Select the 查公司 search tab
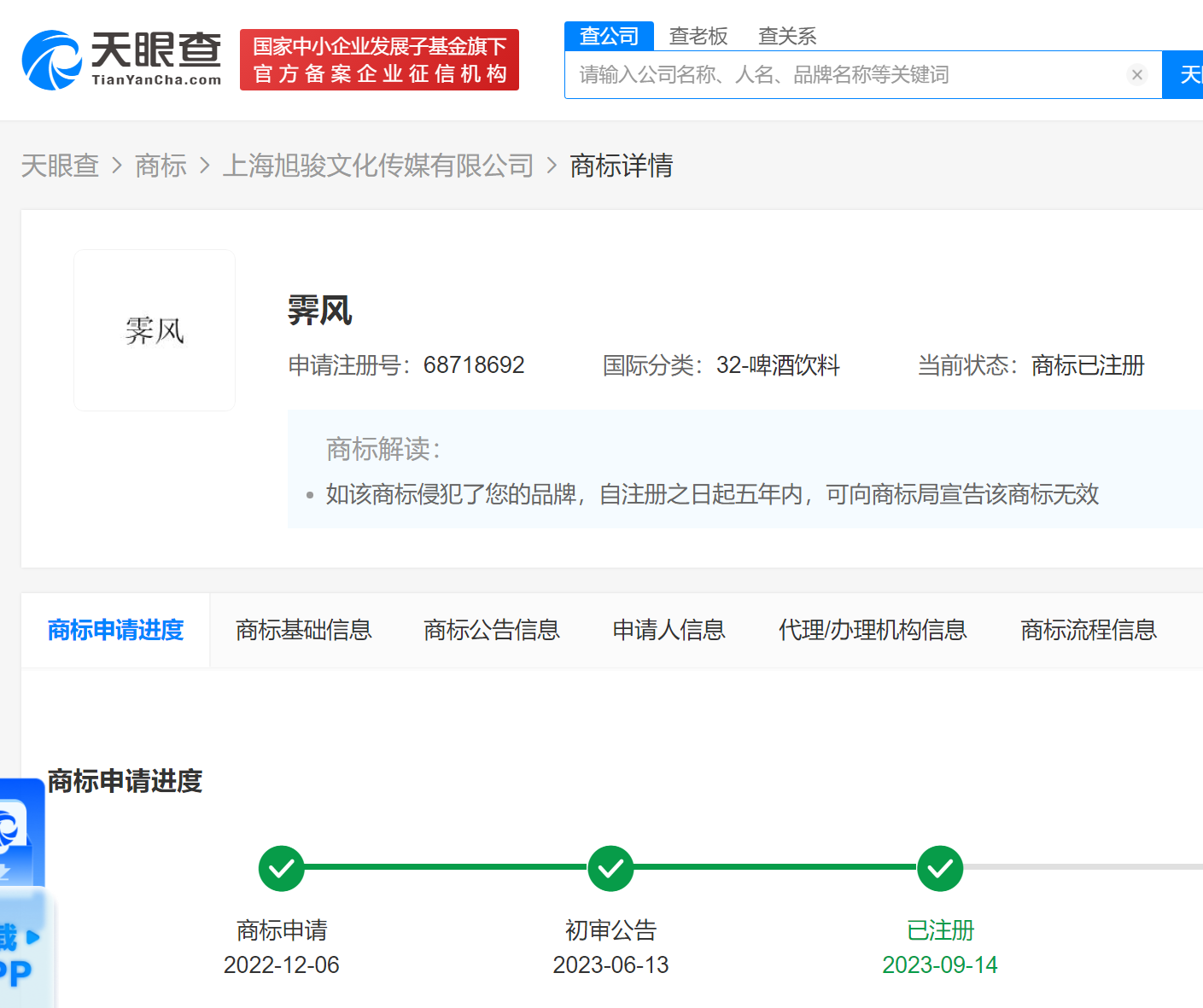This screenshot has width=1203, height=1008. click(609, 36)
